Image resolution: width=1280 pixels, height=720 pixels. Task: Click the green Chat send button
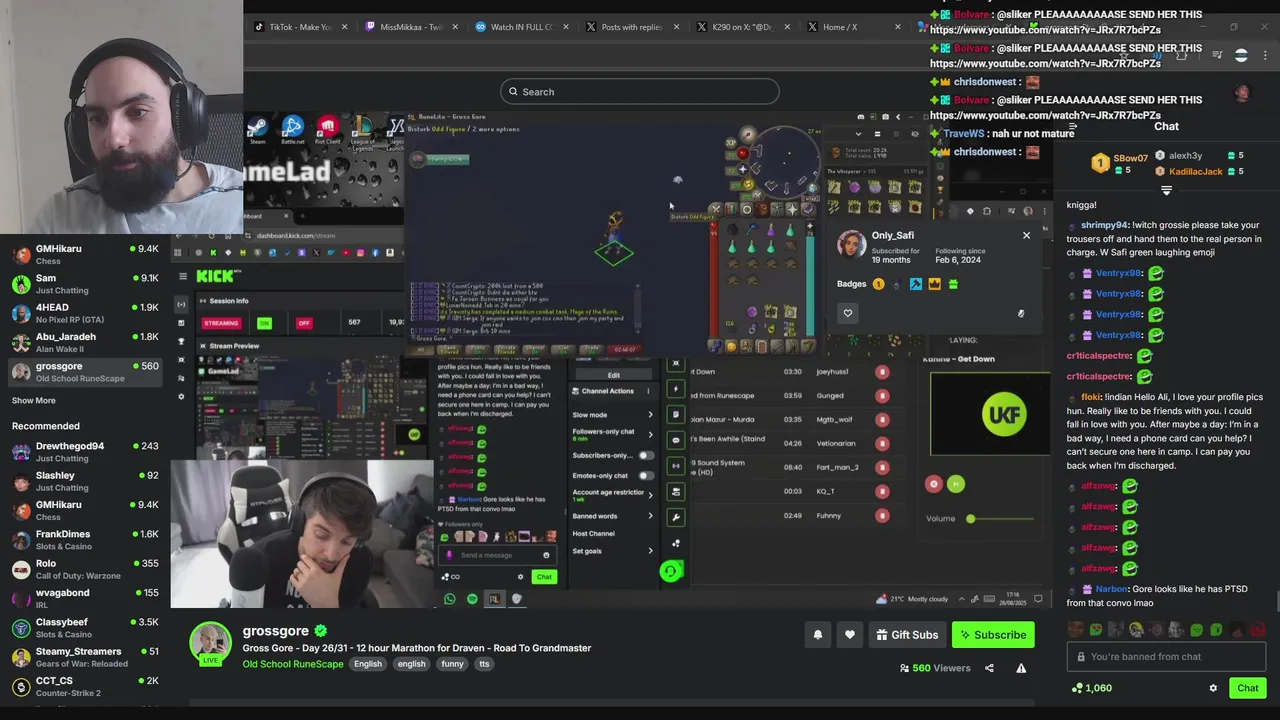click(x=1247, y=688)
